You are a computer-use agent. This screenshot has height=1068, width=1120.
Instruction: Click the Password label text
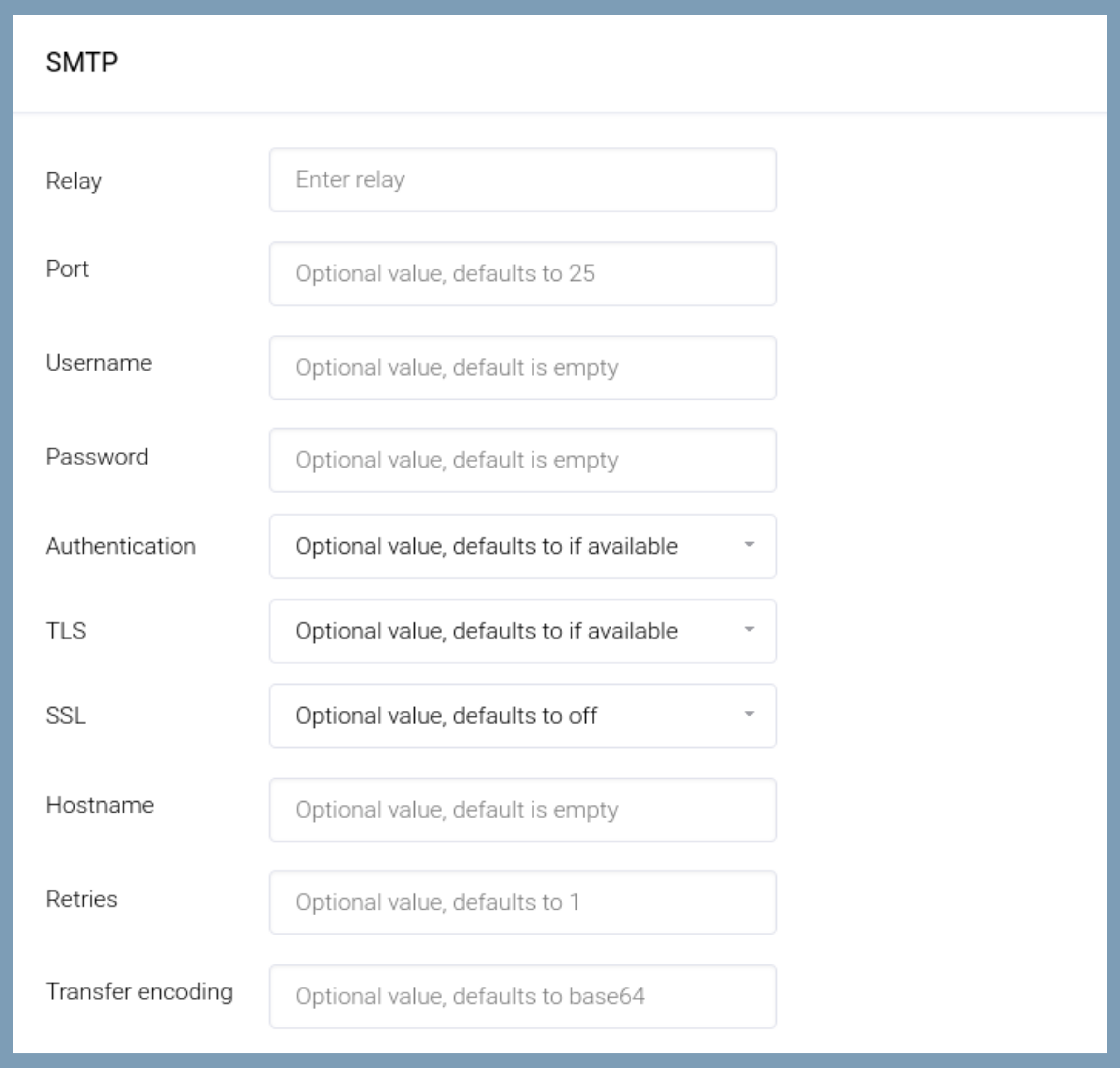(97, 457)
